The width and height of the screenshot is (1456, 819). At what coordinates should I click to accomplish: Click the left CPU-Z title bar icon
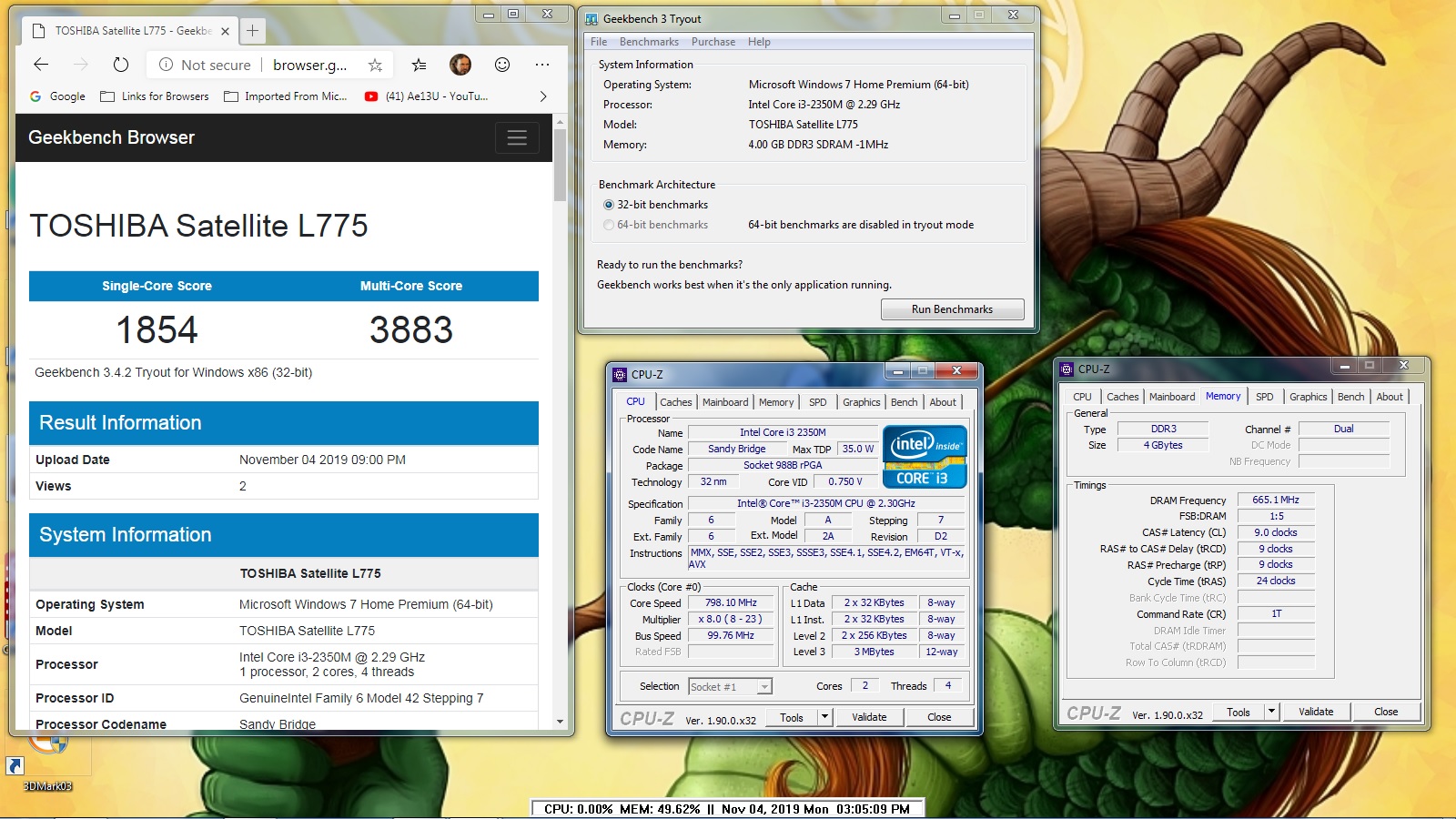[x=620, y=374]
